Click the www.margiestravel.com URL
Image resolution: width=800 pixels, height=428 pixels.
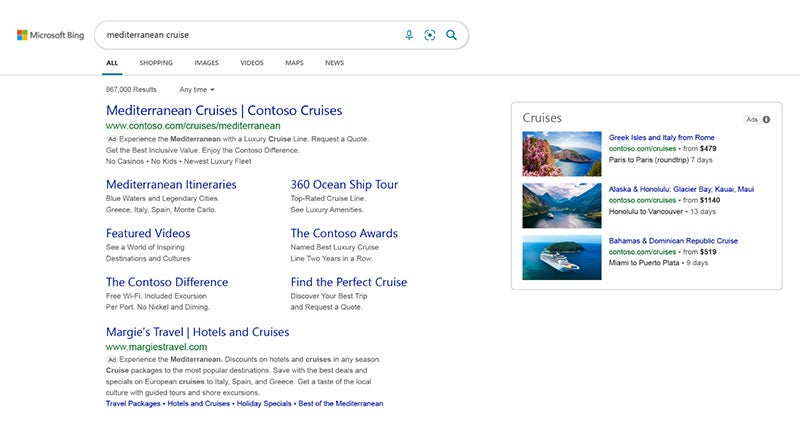156,347
